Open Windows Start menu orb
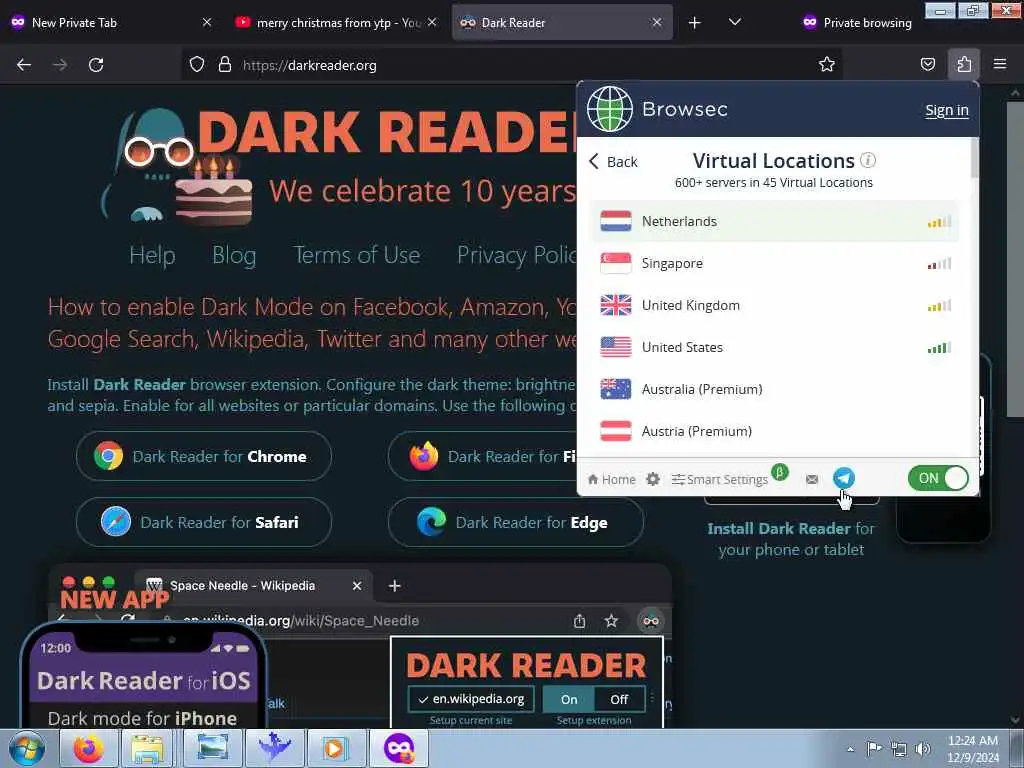 (27, 748)
